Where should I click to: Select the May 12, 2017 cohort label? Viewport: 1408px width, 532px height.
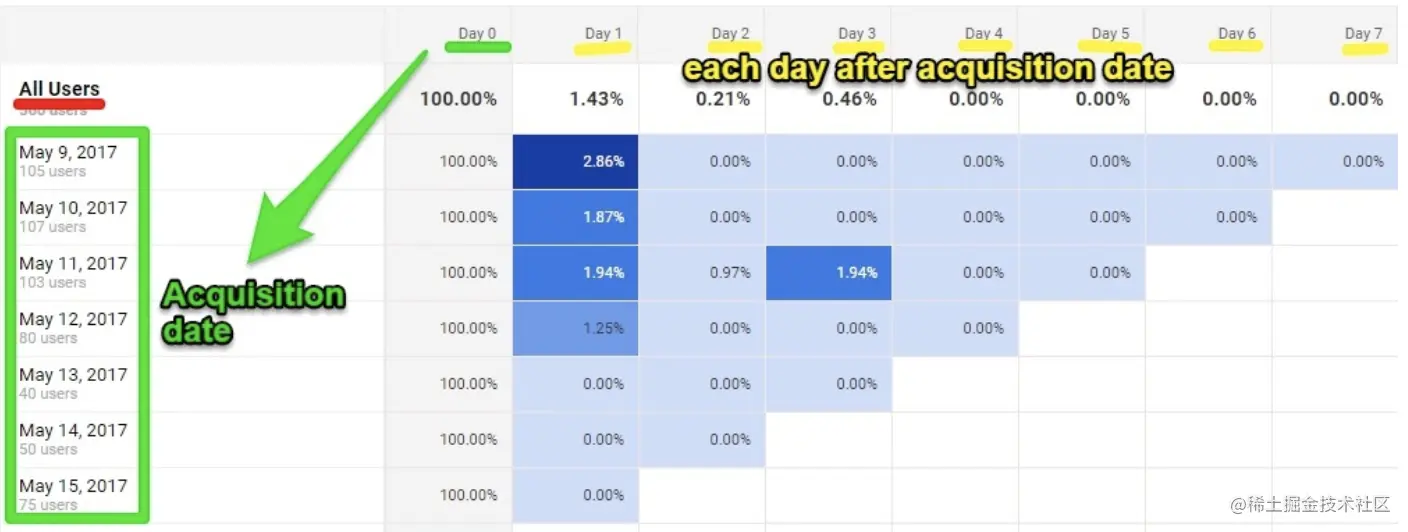[73, 319]
